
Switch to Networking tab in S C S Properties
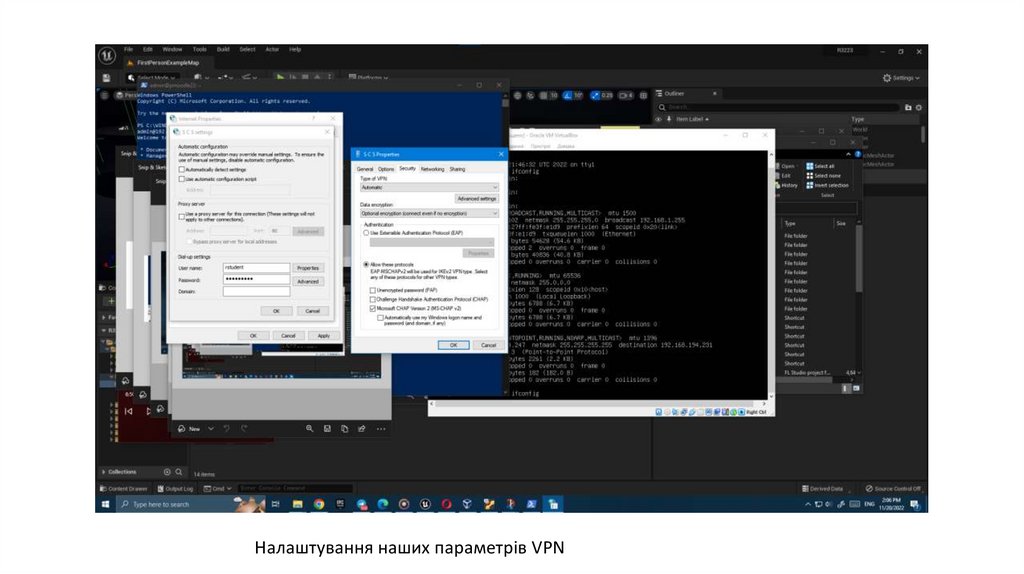point(432,169)
